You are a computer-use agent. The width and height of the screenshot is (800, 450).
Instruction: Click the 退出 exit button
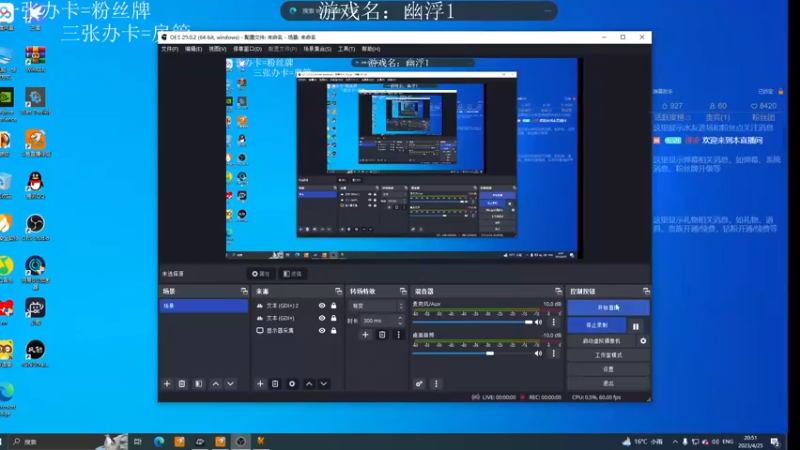pyautogui.click(x=608, y=383)
